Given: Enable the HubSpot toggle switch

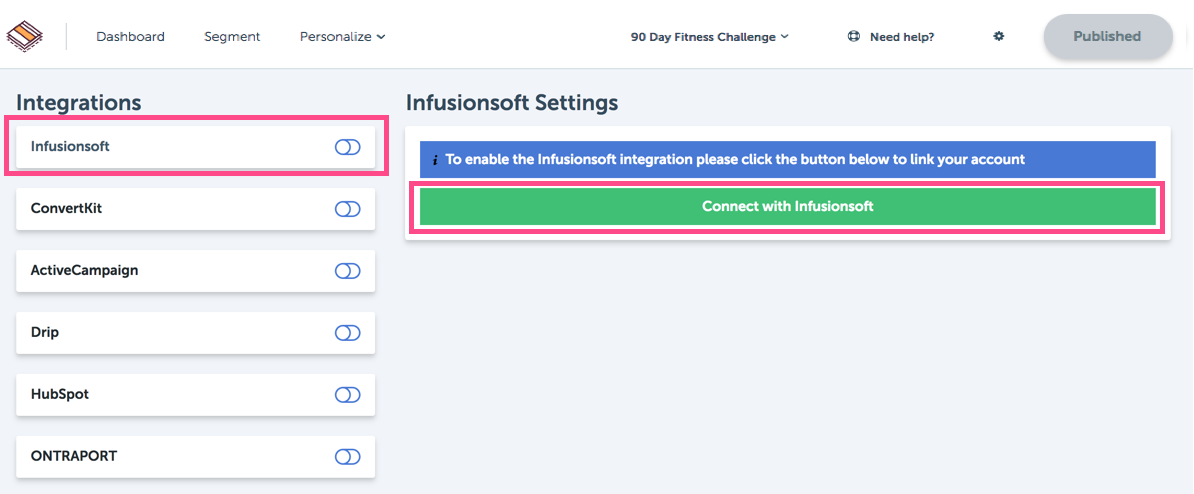Looking at the screenshot, I should click(347, 394).
